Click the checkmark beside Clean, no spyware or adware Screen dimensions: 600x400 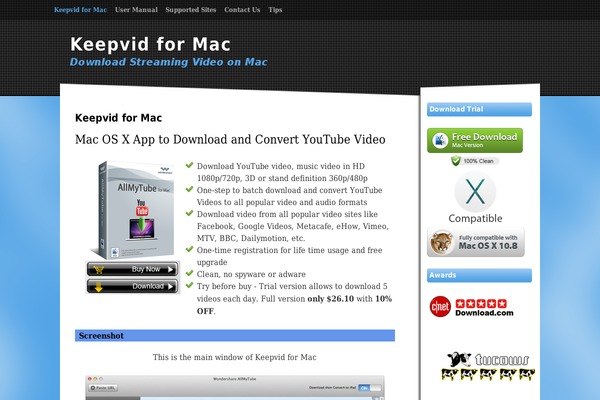[189, 273]
